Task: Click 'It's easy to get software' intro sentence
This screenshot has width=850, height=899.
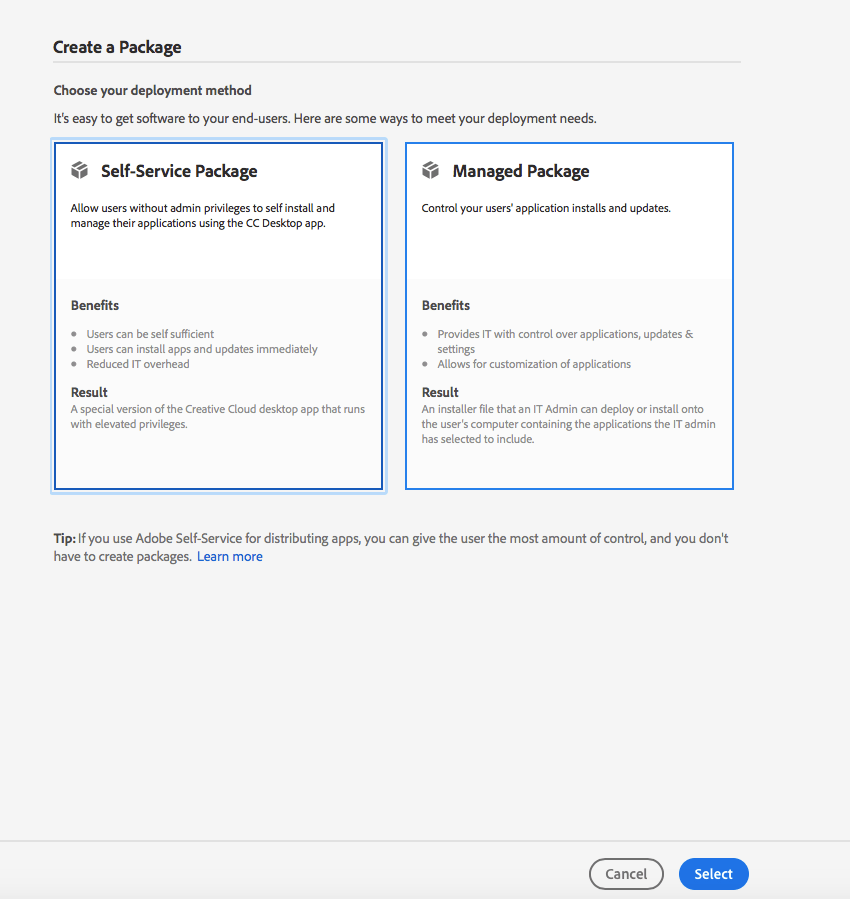Action: pyautogui.click(x=325, y=119)
